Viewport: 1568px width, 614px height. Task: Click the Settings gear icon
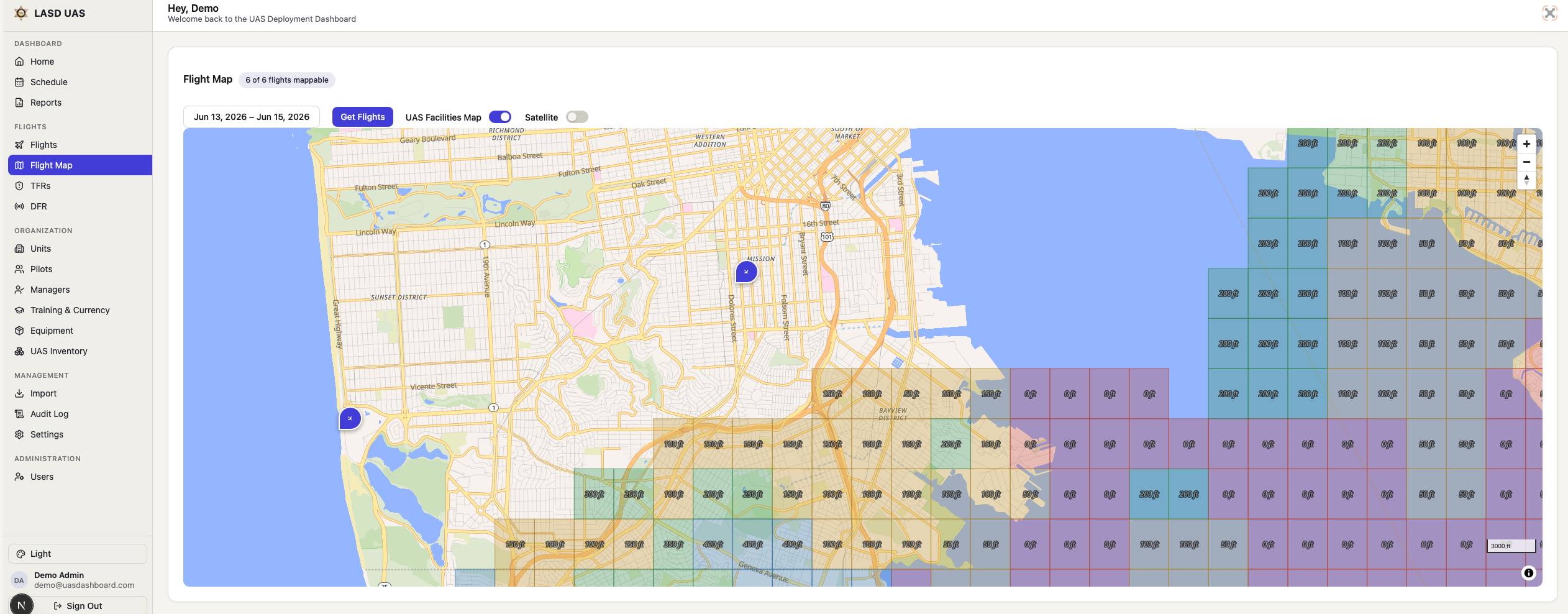point(19,434)
